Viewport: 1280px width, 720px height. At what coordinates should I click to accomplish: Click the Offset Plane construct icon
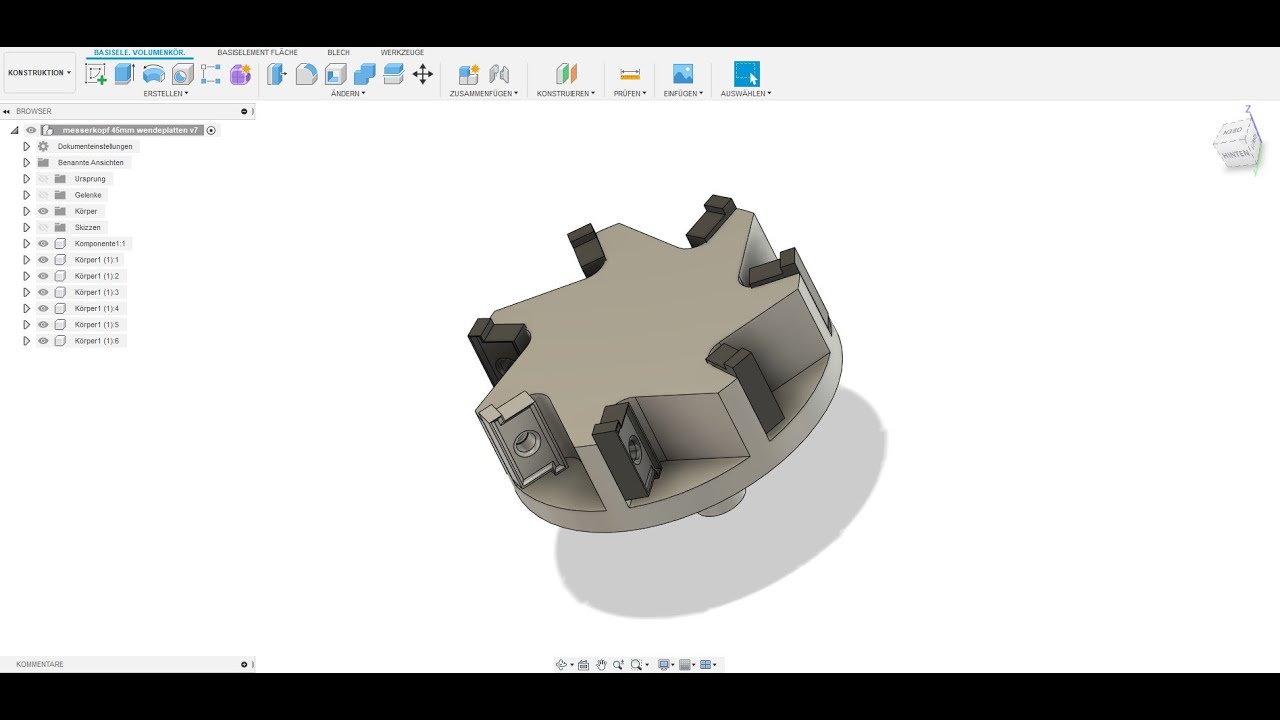[566, 74]
